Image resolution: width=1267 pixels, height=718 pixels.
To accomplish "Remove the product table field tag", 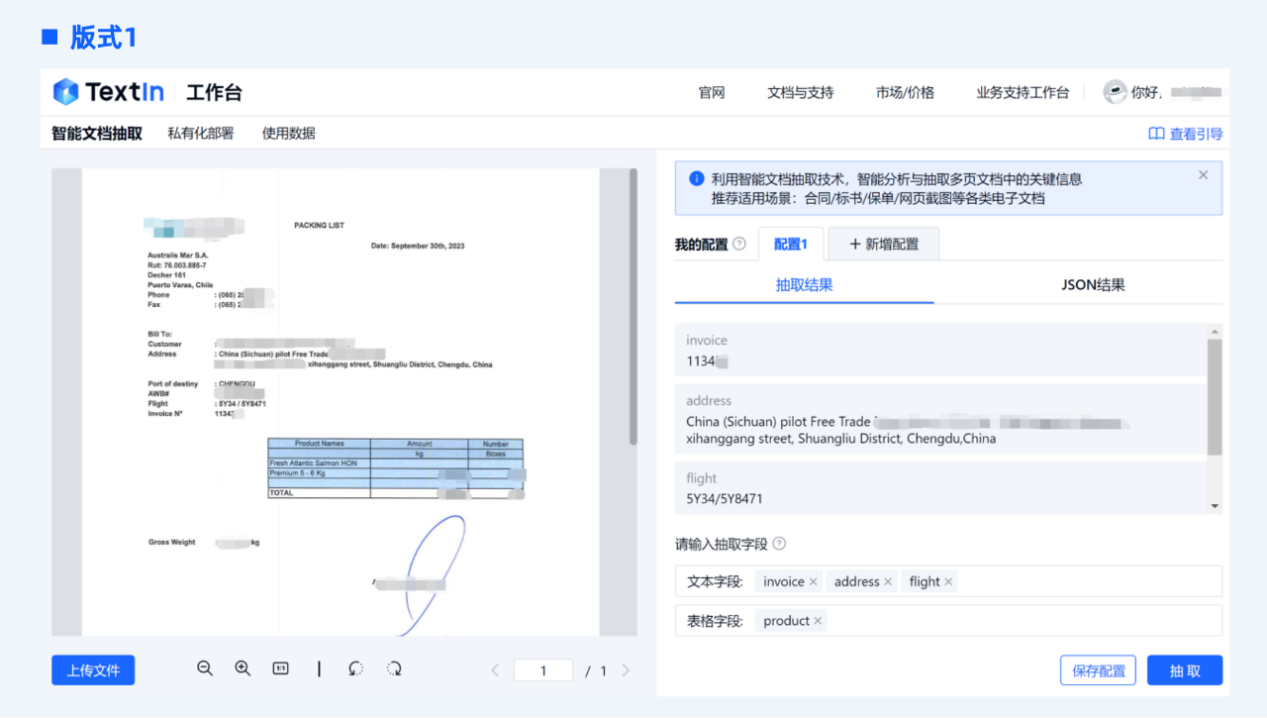I will 818,621.
